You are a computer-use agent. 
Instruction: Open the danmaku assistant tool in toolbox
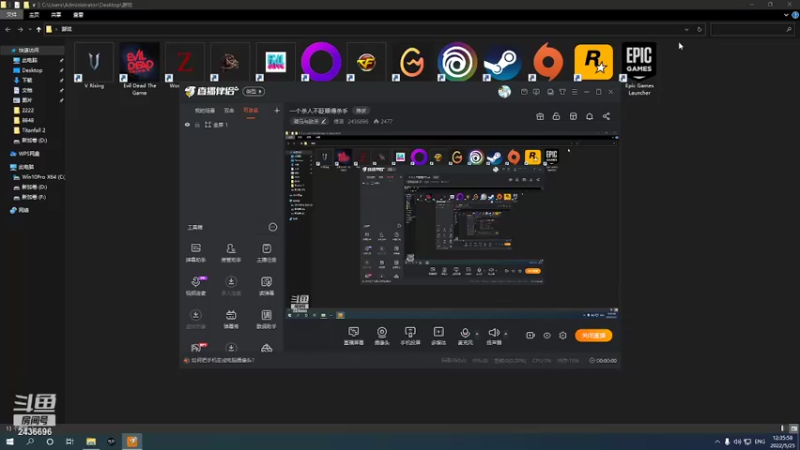[x=195, y=253]
